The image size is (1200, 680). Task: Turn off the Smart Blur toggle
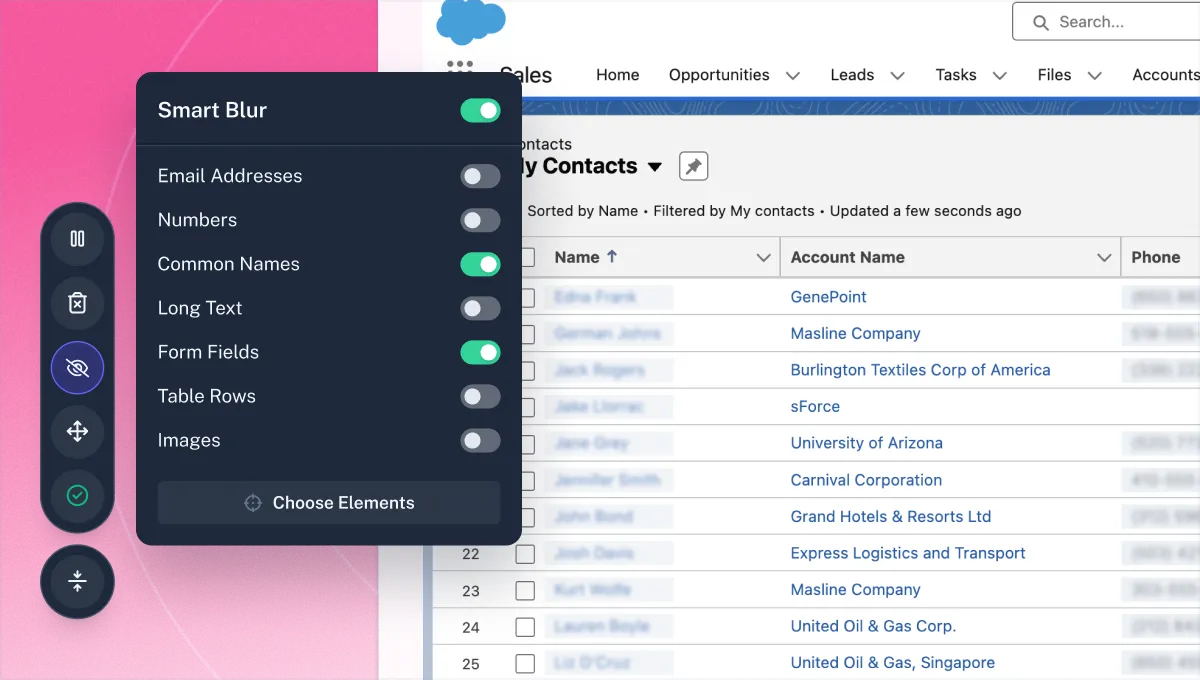(480, 110)
